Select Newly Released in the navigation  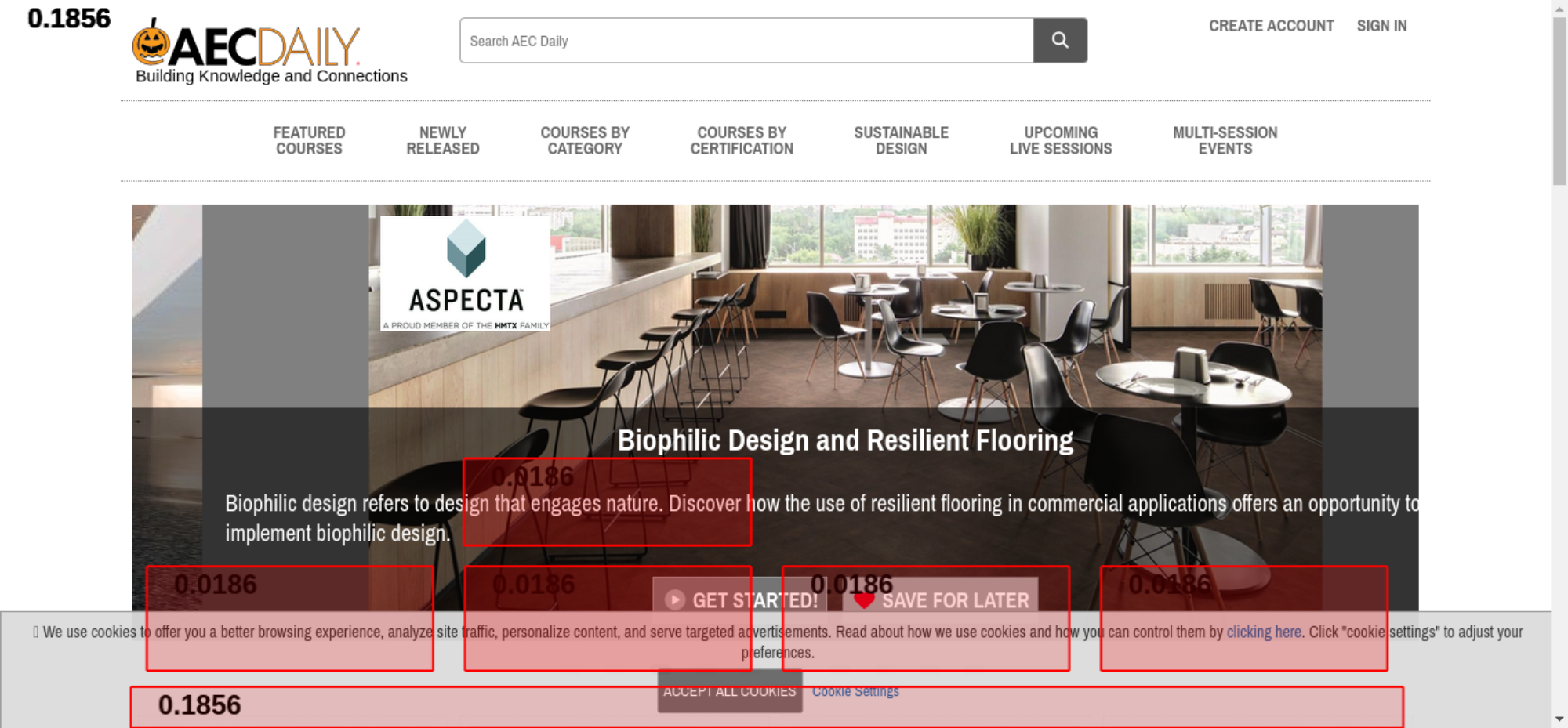click(x=442, y=141)
